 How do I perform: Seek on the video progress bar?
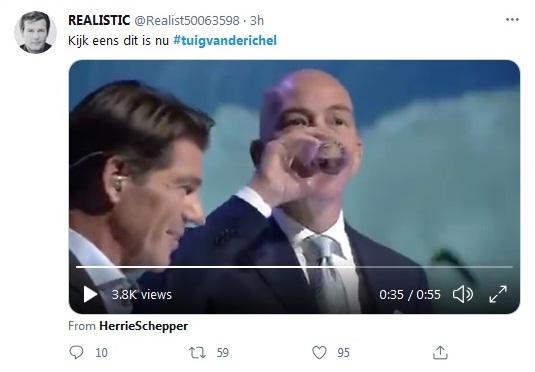tap(294, 267)
